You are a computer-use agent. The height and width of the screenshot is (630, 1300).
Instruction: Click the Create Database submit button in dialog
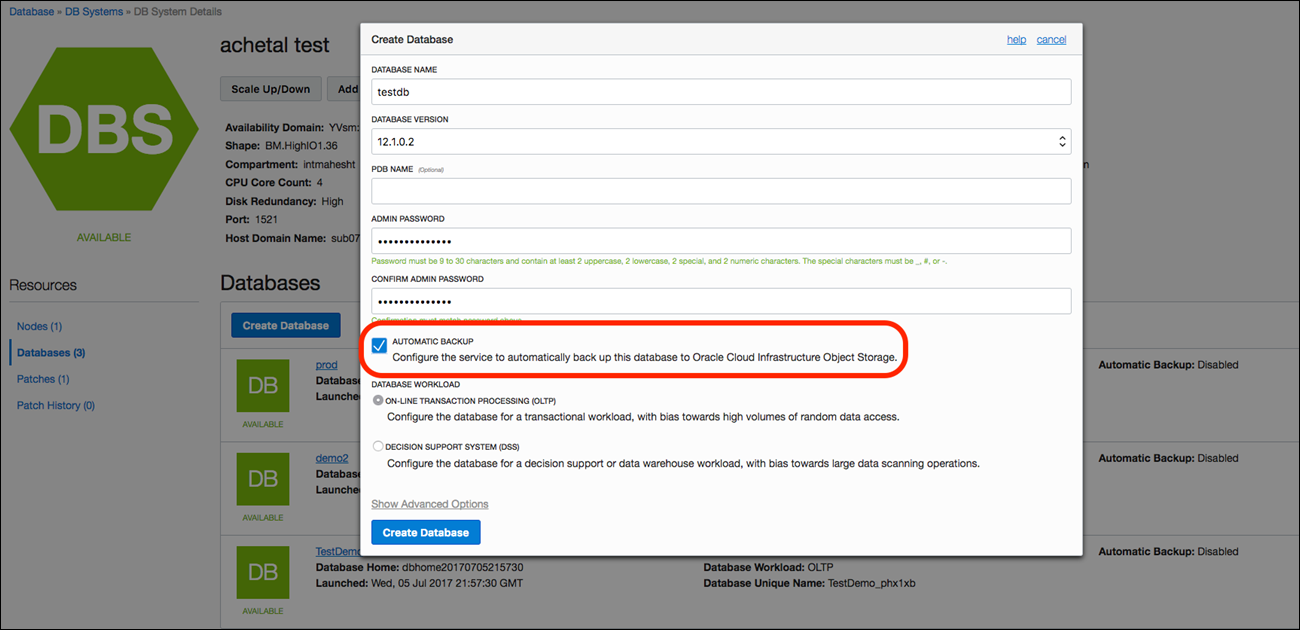pyautogui.click(x=425, y=532)
